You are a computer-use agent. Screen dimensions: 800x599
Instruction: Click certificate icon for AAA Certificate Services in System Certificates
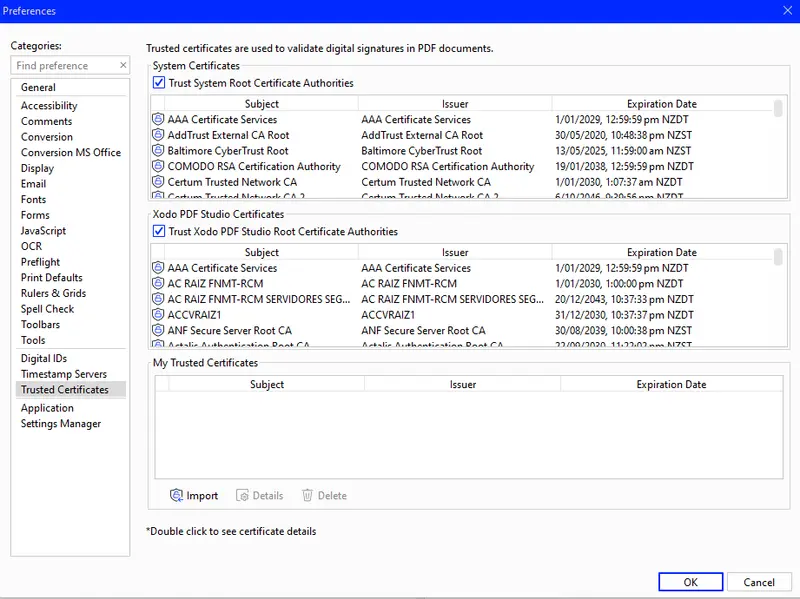(x=158, y=119)
